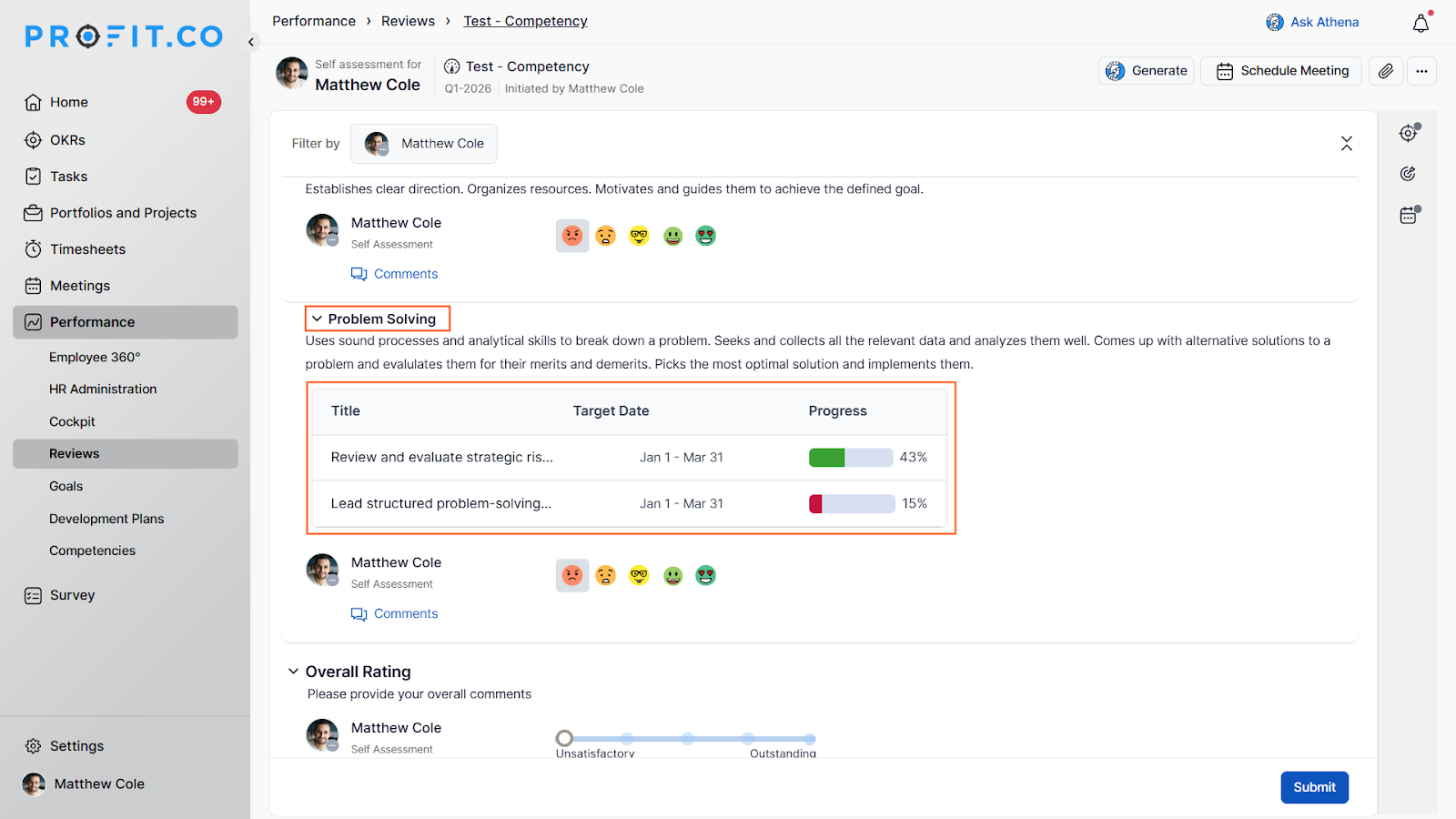Collapse the left sidebar with arrow

tap(251, 42)
